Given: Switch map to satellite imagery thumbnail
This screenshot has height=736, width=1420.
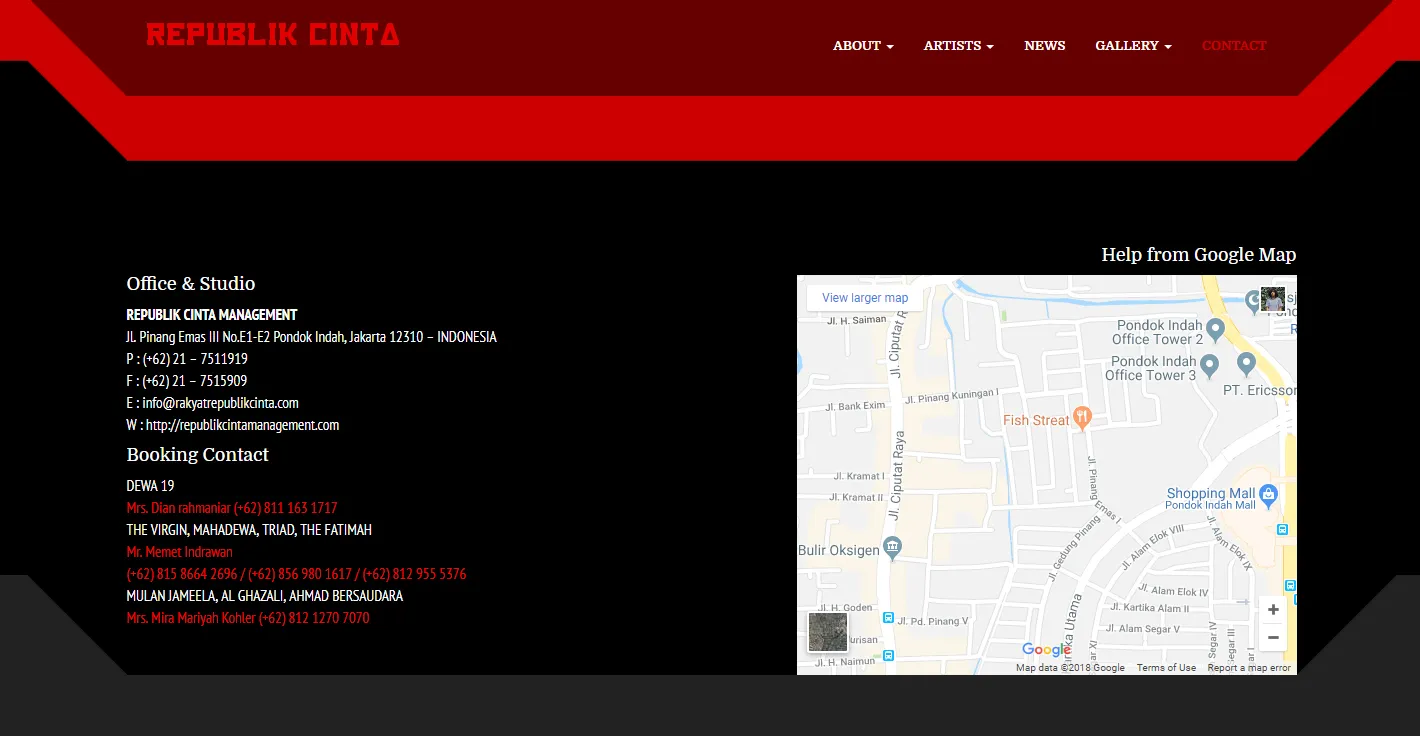Looking at the screenshot, I should click(828, 632).
